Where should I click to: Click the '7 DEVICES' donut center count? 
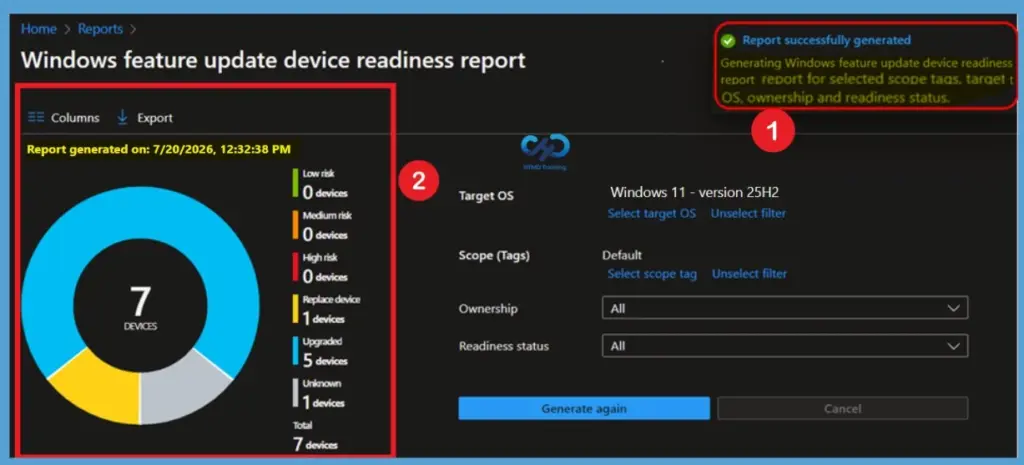(140, 307)
